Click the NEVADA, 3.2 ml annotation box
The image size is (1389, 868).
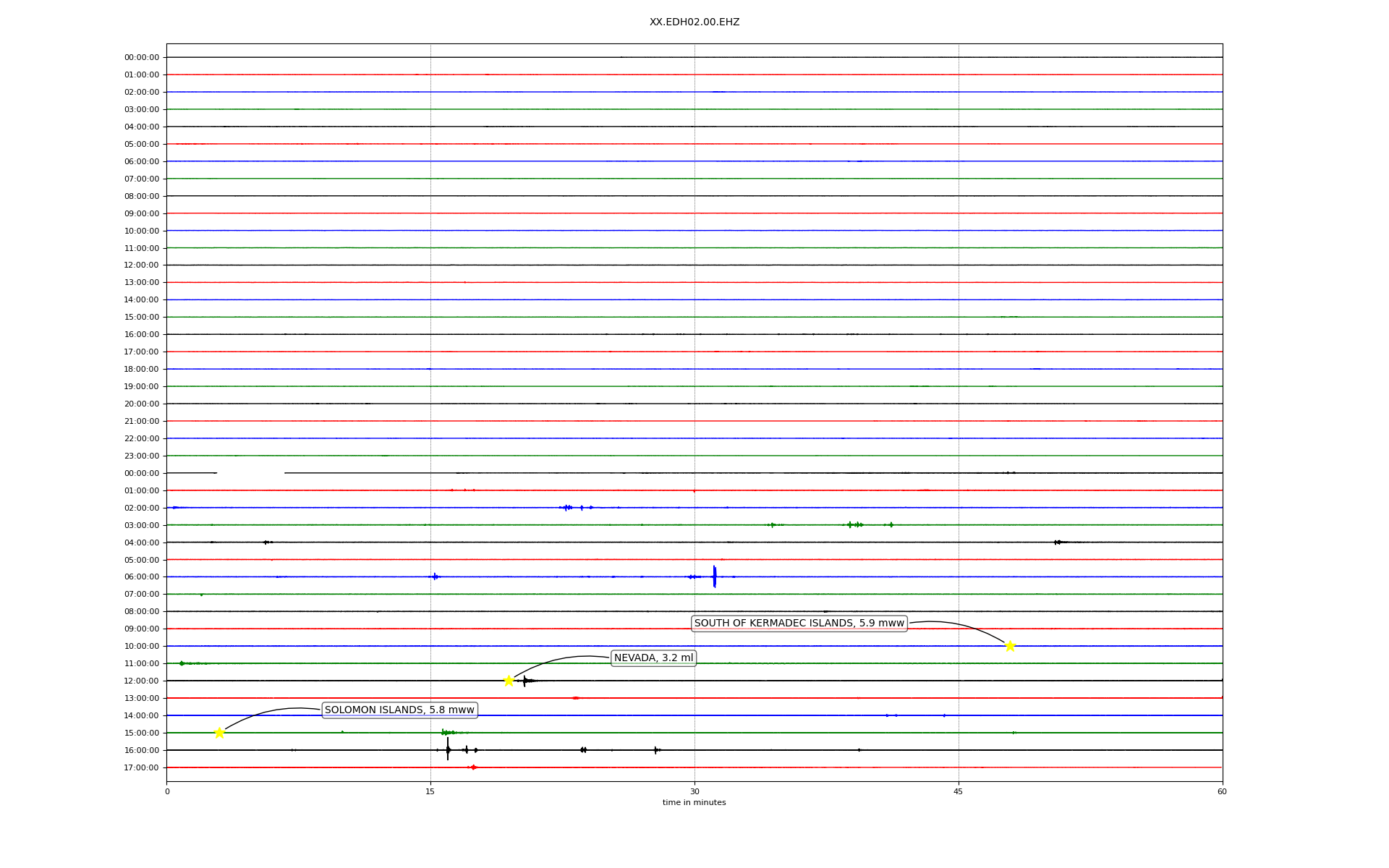(x=653, y=658)
